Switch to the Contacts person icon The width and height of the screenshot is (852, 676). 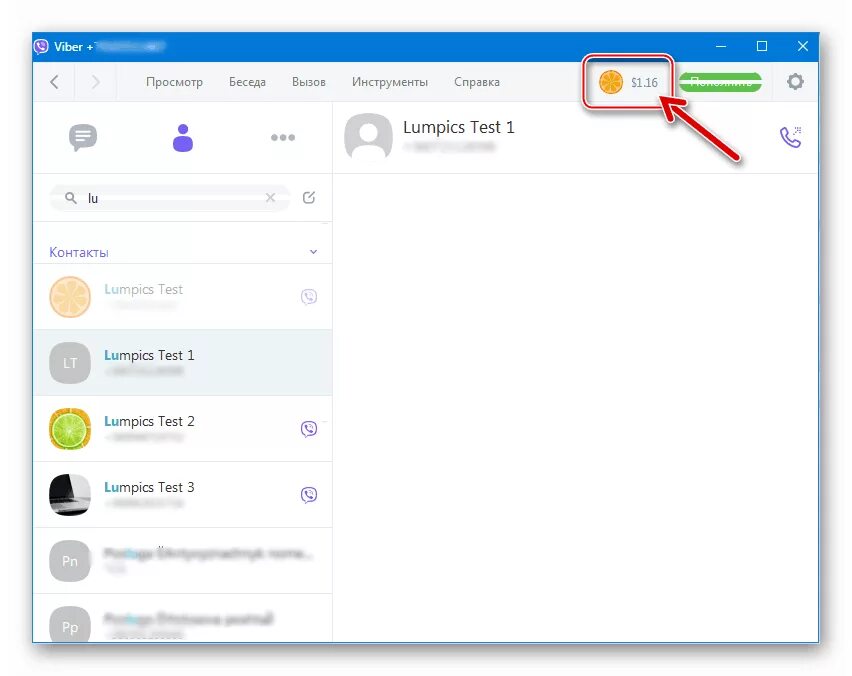pos(183,137)
